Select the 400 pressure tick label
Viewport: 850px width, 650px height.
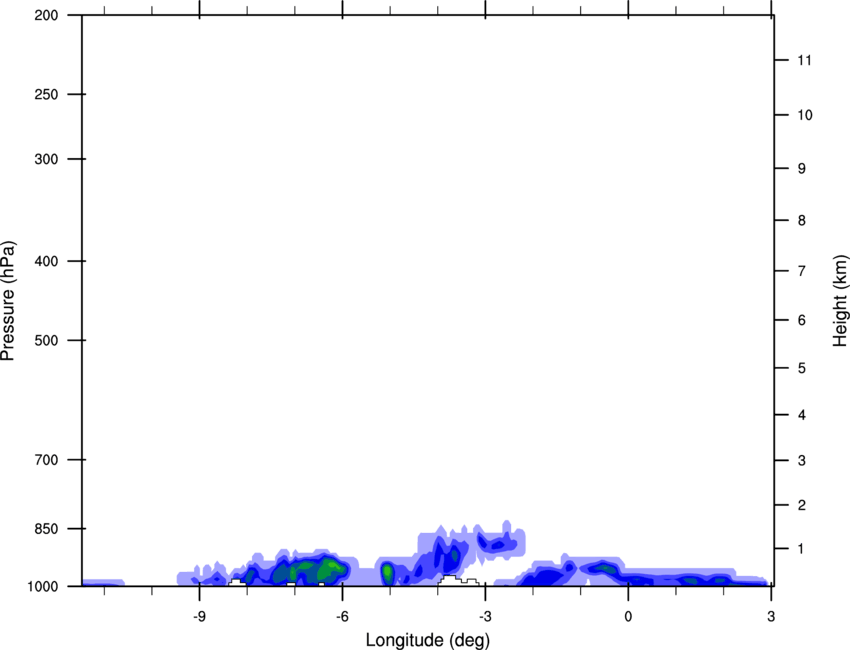(x=46, y=261)
